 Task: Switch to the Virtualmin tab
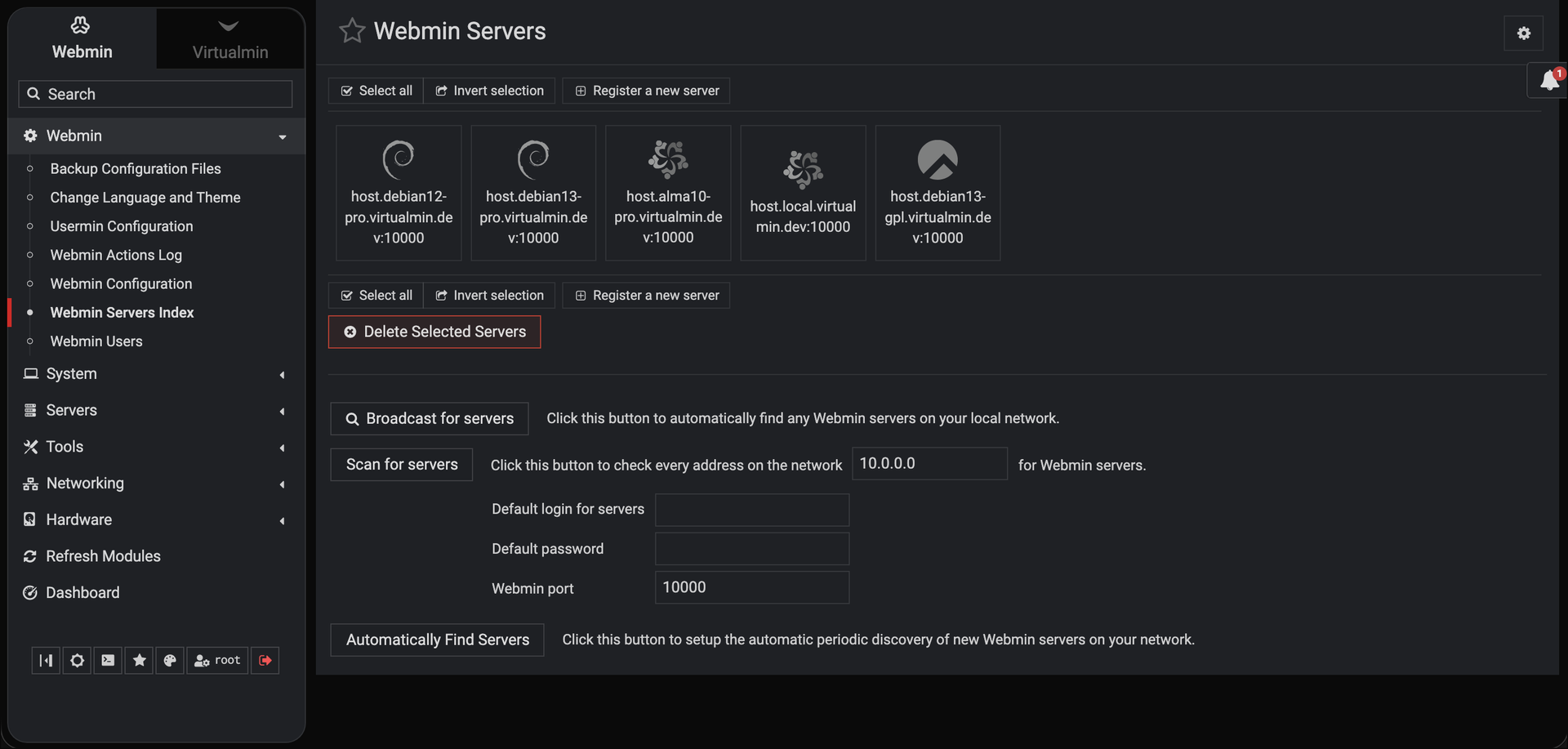pos(230,38)
